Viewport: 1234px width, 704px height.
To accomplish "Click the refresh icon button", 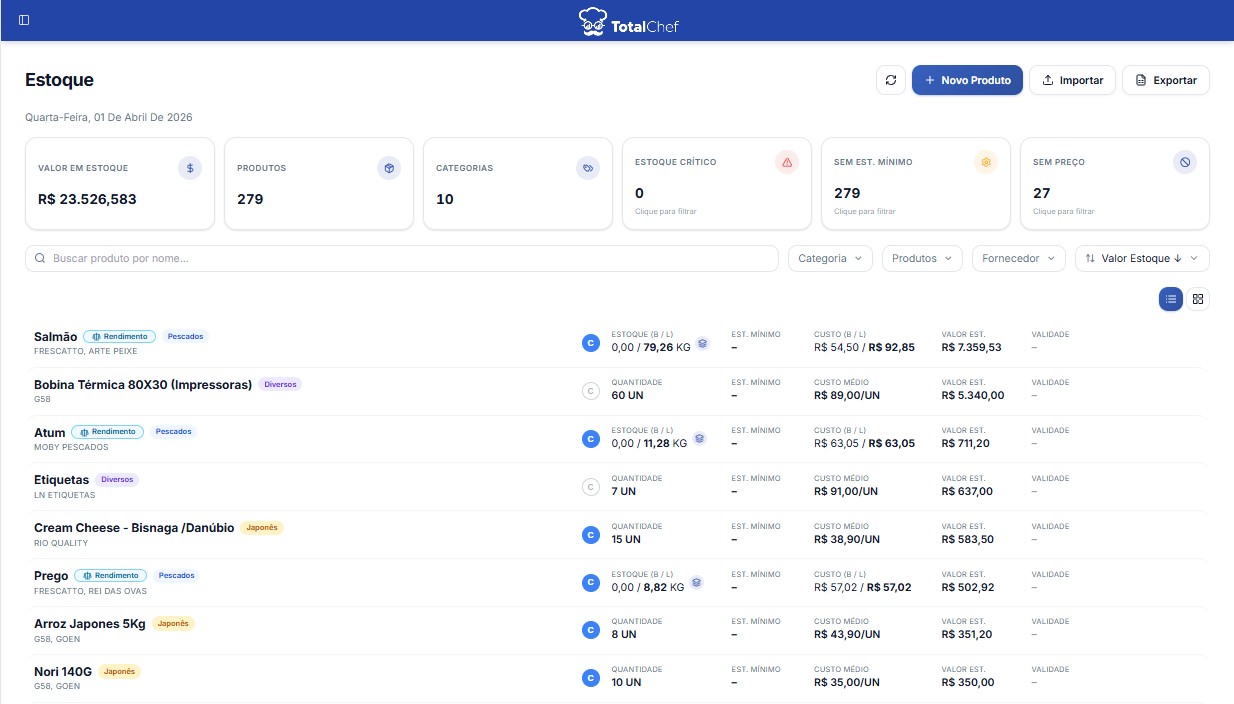I will (890, 80).
